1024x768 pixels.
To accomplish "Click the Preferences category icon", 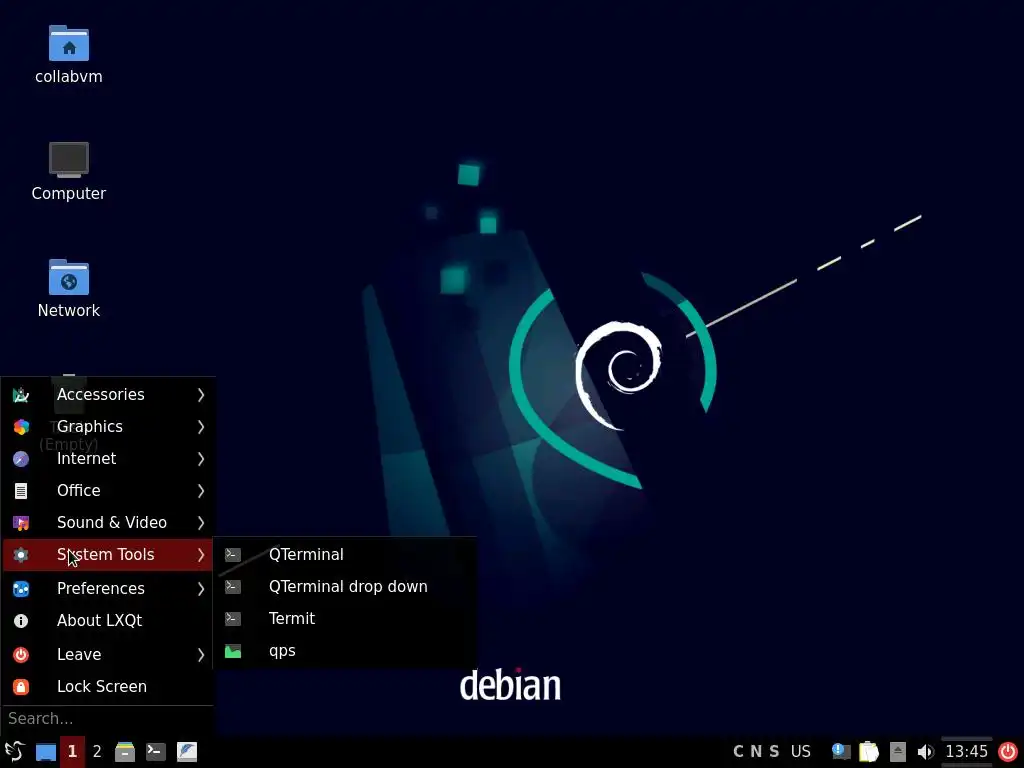I will click(21, 588).
